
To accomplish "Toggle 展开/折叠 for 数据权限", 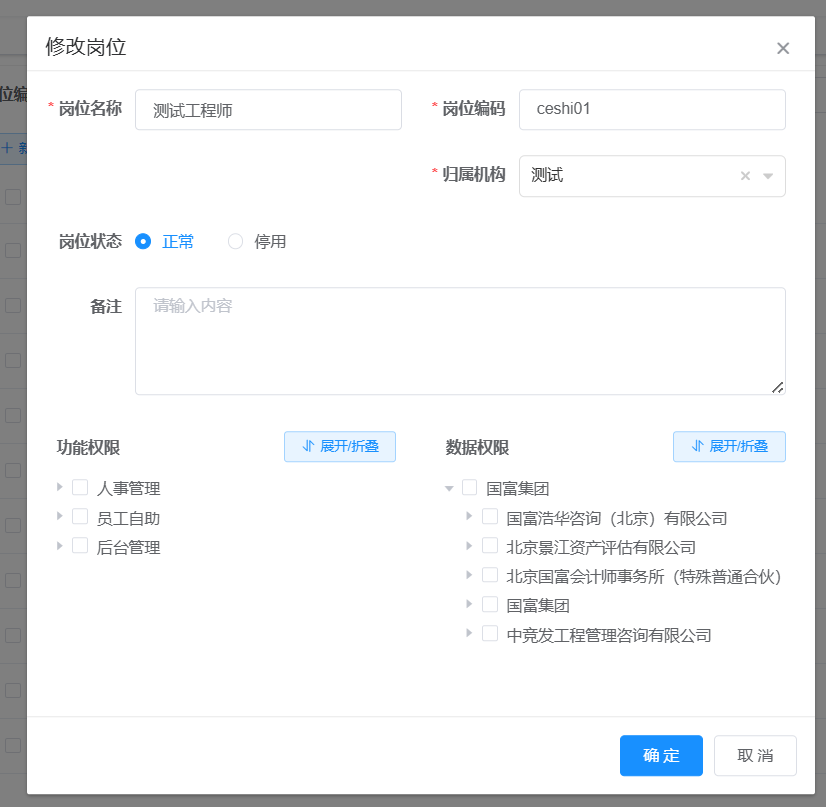I will tap(729, 446).
